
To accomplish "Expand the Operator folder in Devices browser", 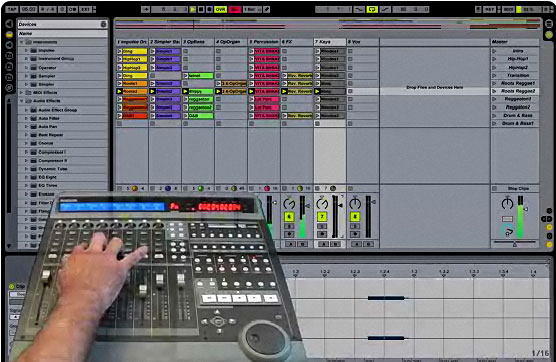I will (27, 67).
